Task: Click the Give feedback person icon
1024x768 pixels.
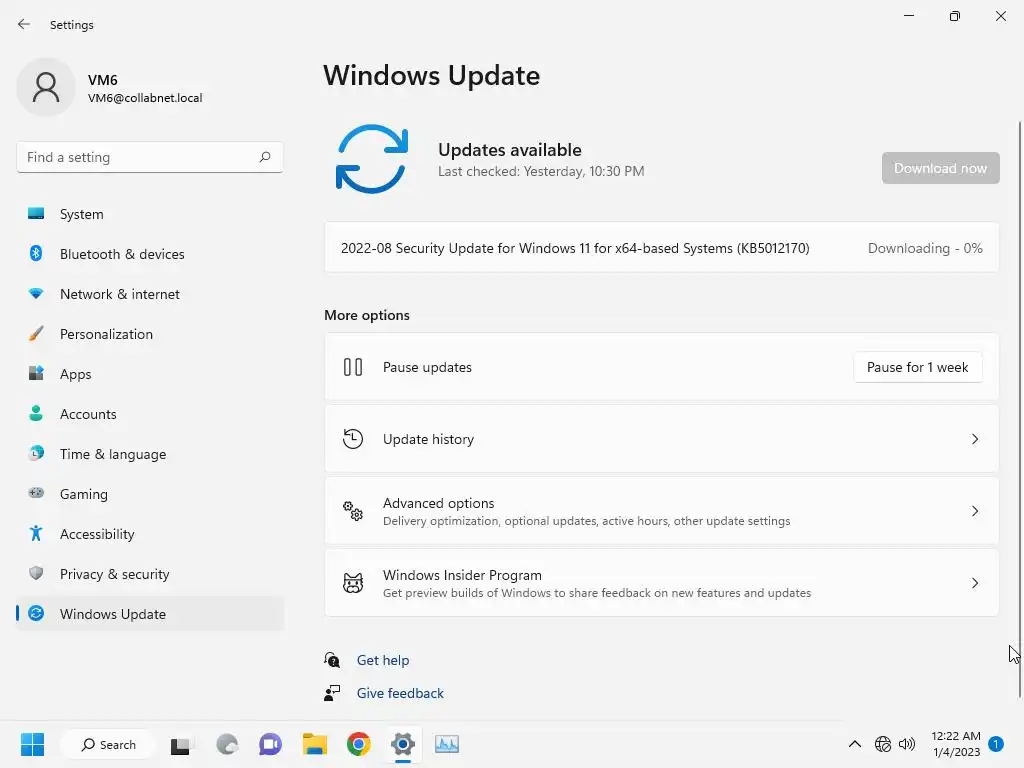Action: [332, 693]
